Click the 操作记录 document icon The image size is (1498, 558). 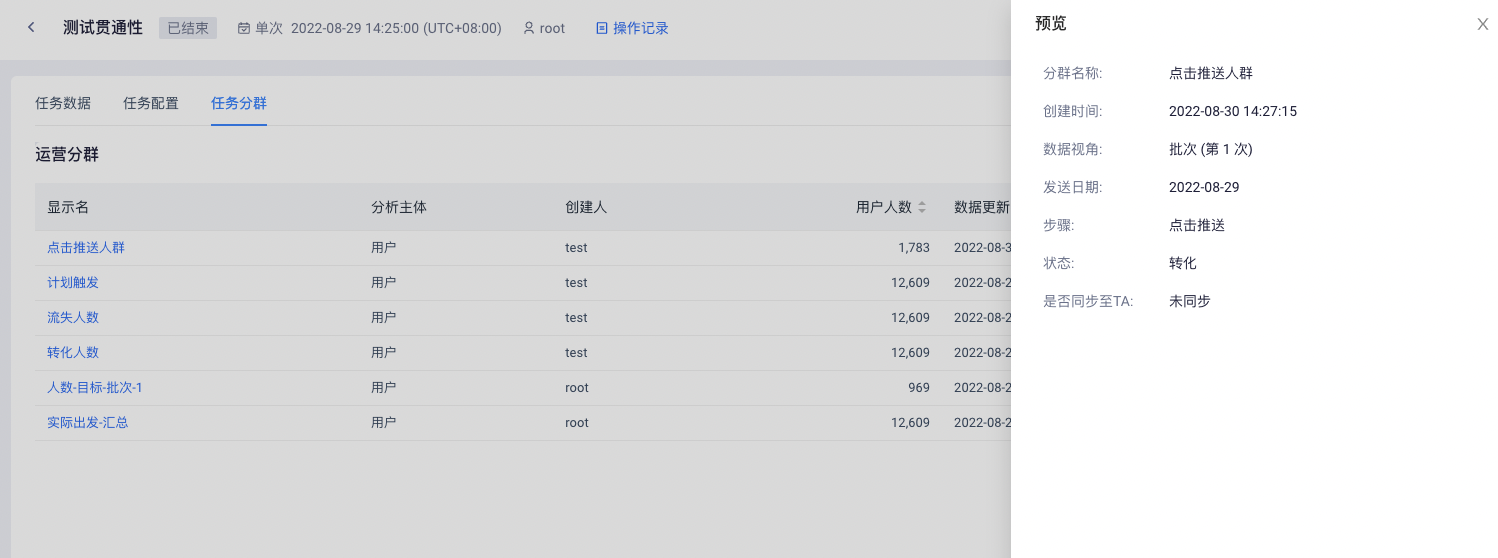602,28
